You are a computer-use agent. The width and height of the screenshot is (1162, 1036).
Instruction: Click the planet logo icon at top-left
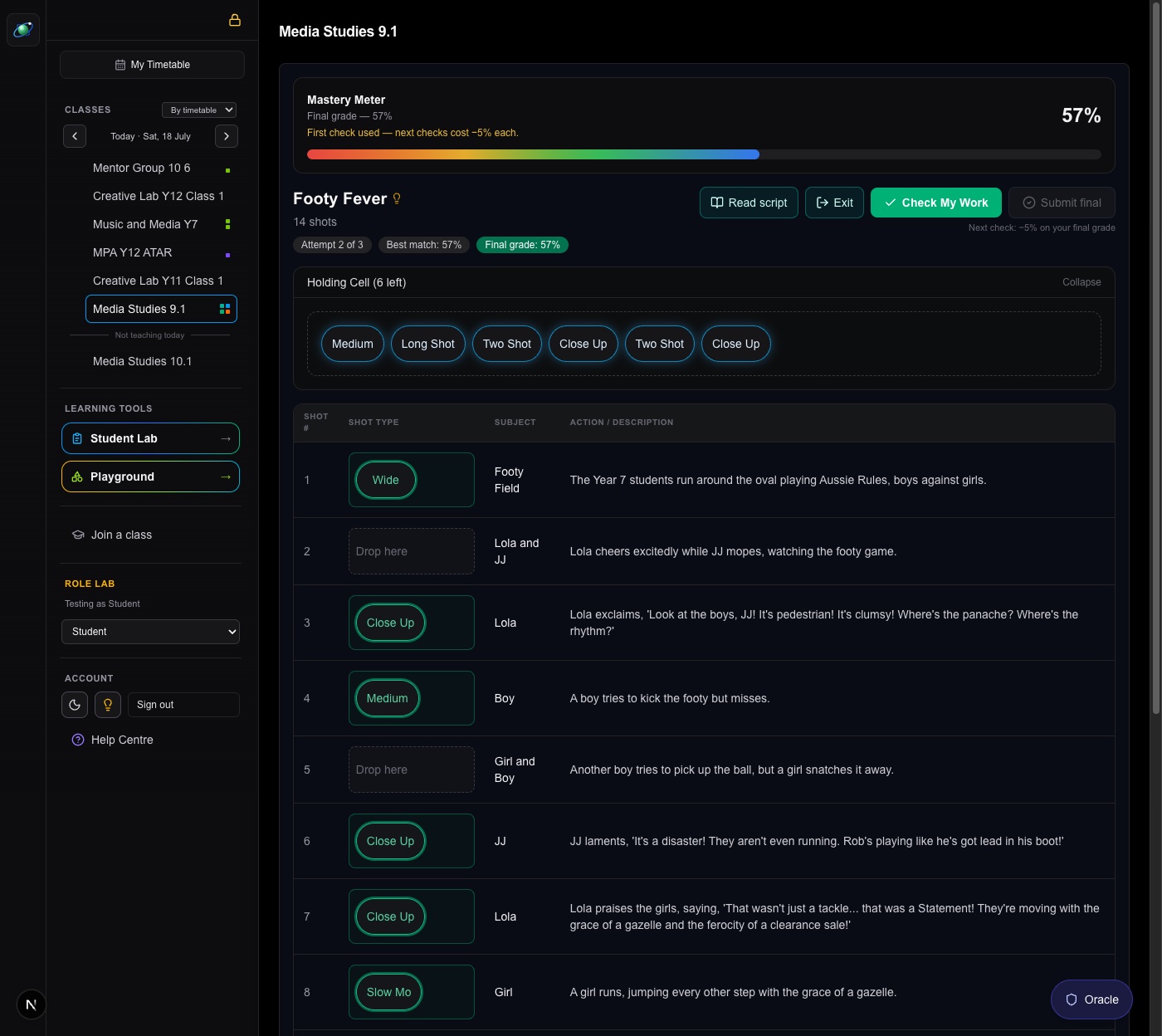(23, 30)
